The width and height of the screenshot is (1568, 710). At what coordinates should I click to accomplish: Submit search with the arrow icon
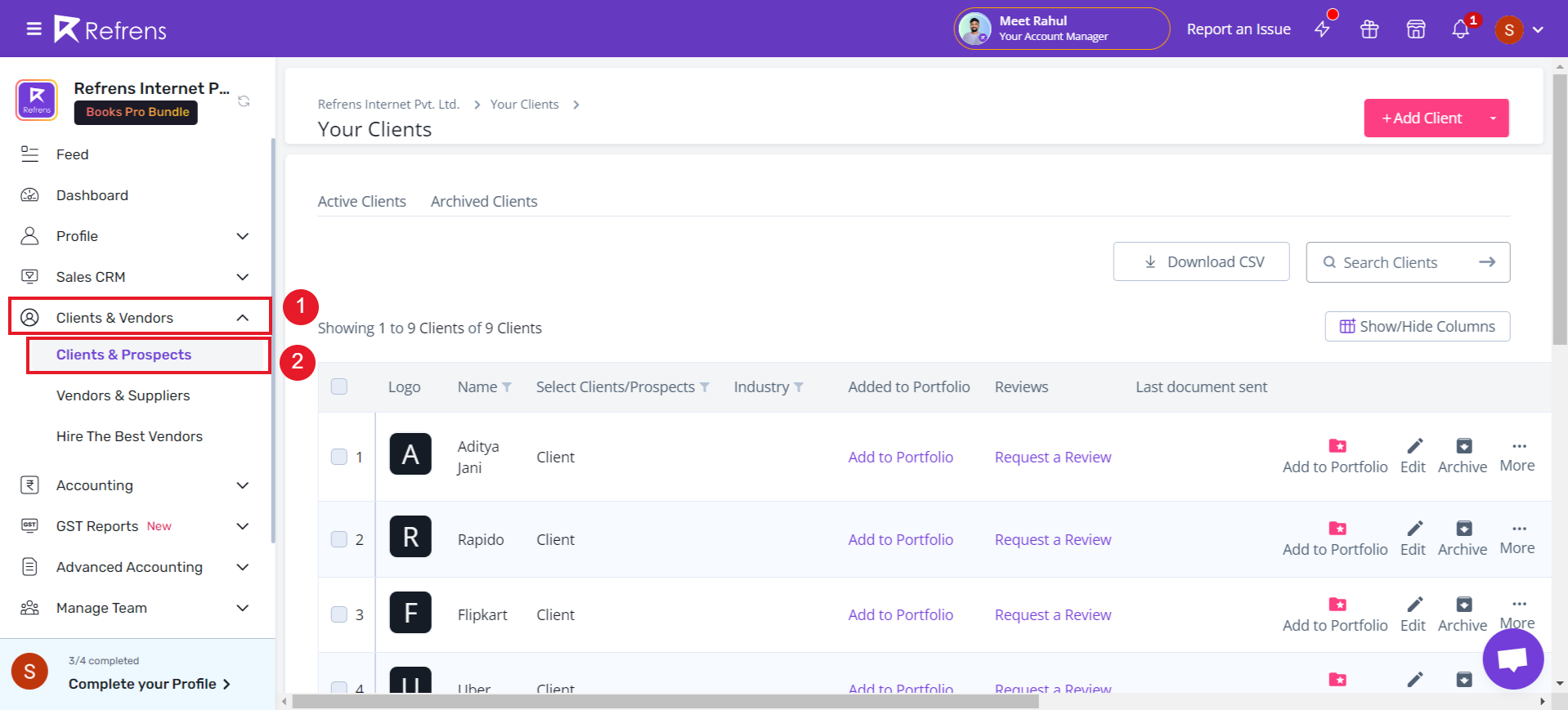click(x=1487, y=262)
